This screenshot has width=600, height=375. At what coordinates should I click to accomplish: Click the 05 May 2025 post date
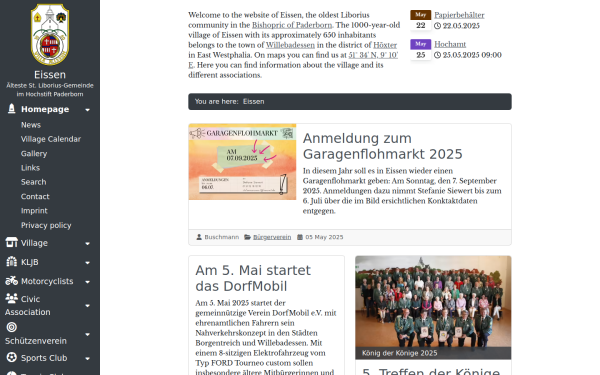tap(324, 237)
